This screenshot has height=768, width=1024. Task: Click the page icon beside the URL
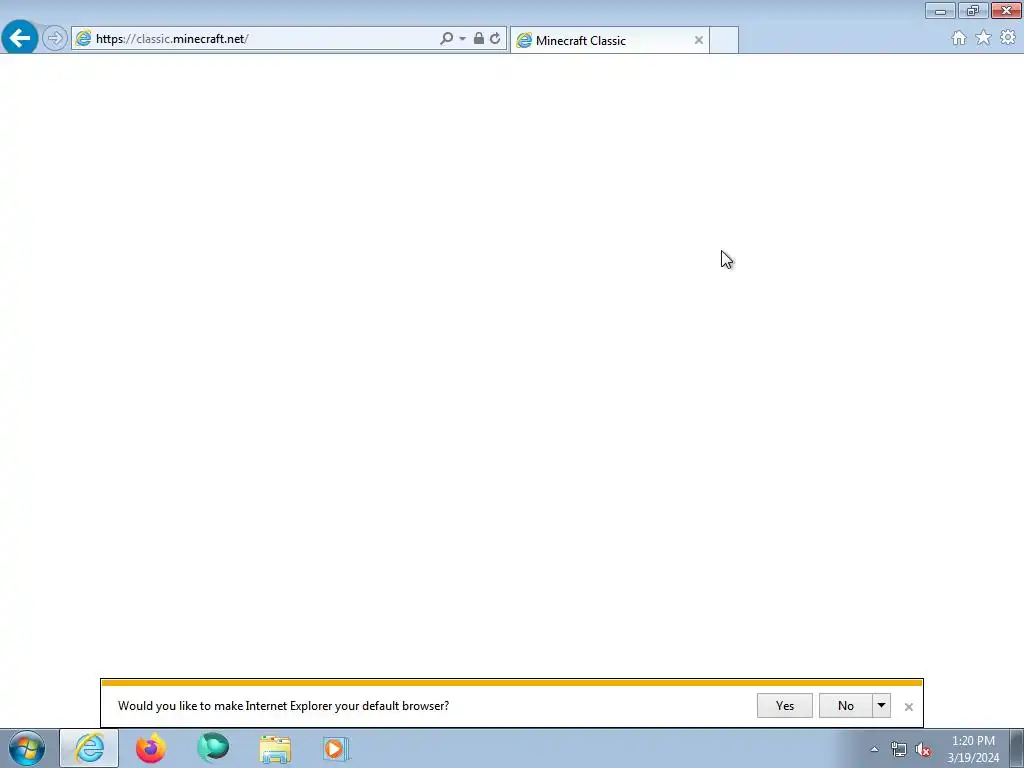83,39
